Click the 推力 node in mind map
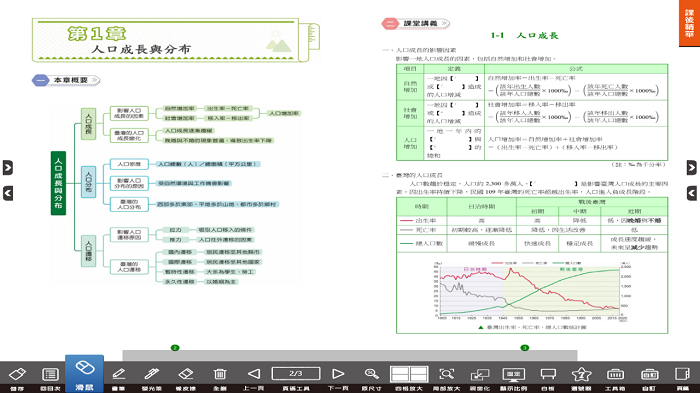The image size is (700, 393). (175, 240)
